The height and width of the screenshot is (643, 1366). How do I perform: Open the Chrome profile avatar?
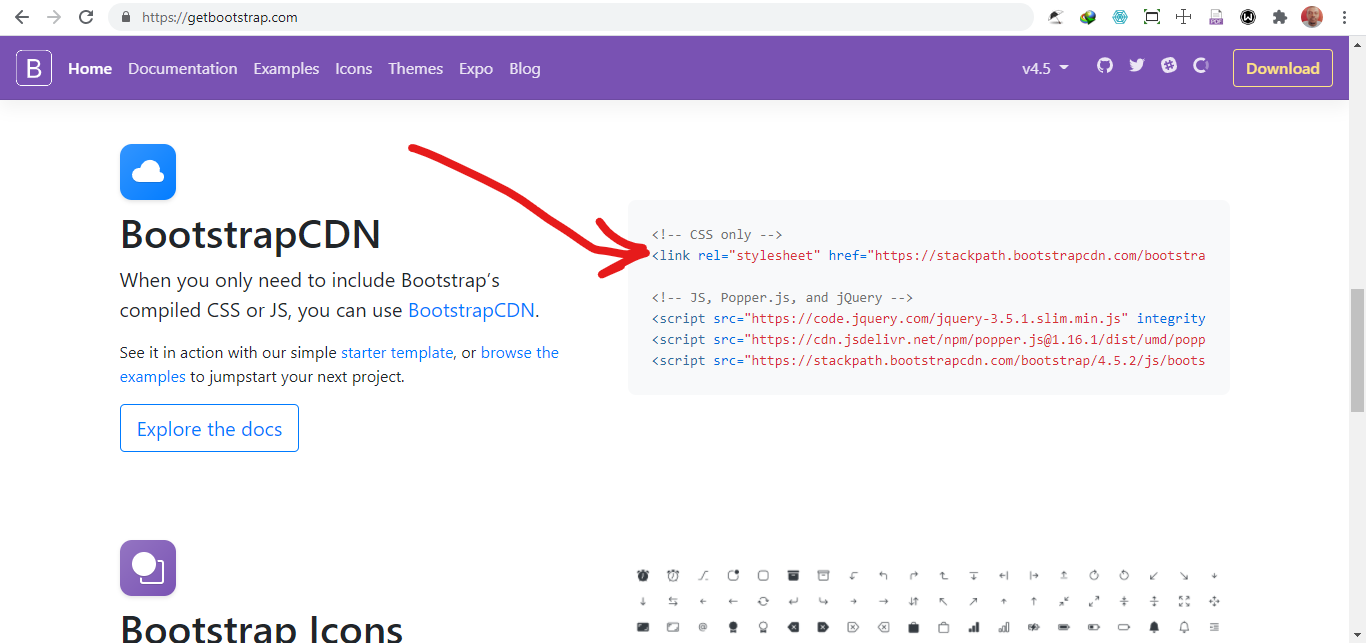click(1312, 17)
